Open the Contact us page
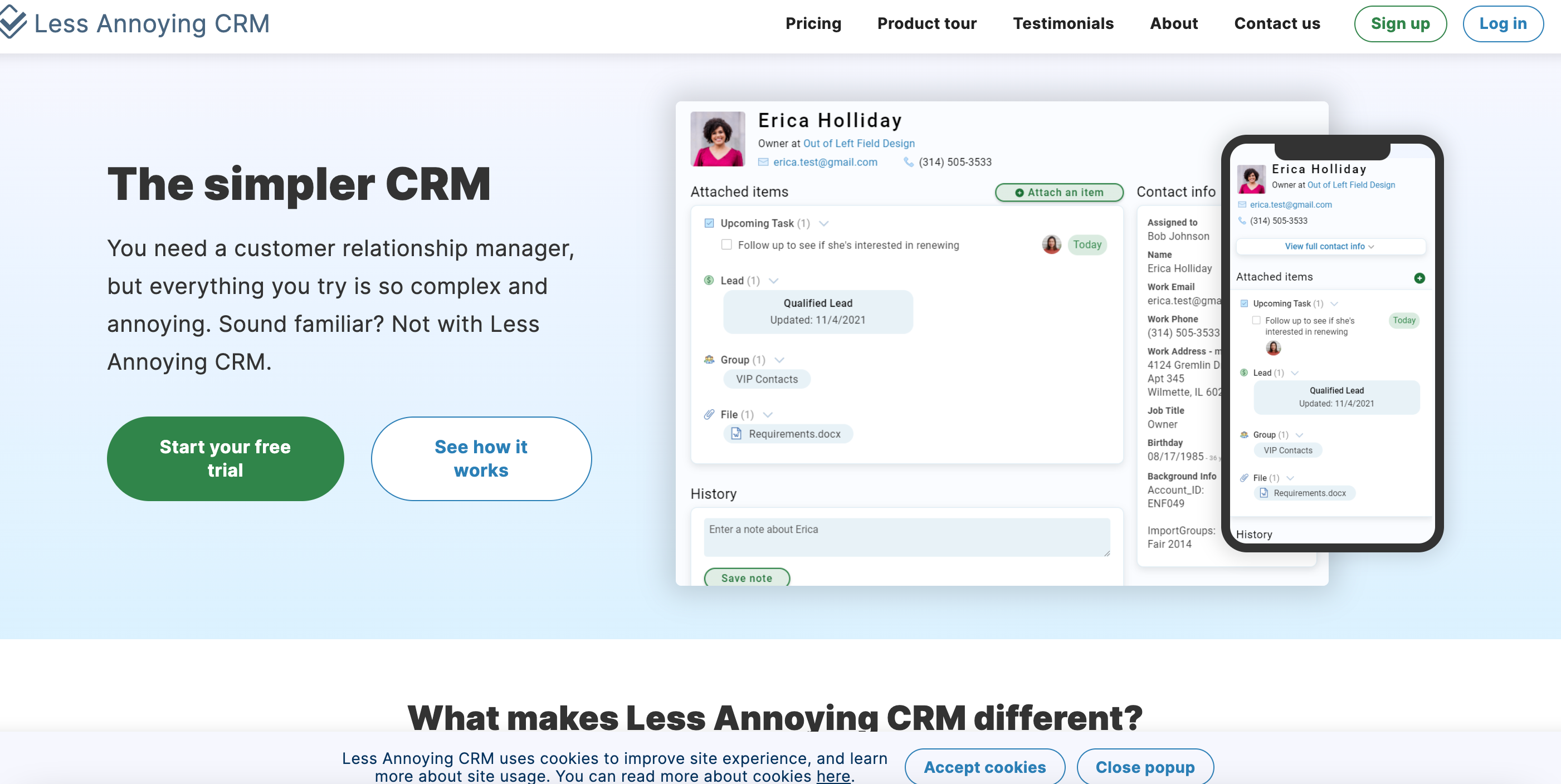 [x=1277, y=23]
